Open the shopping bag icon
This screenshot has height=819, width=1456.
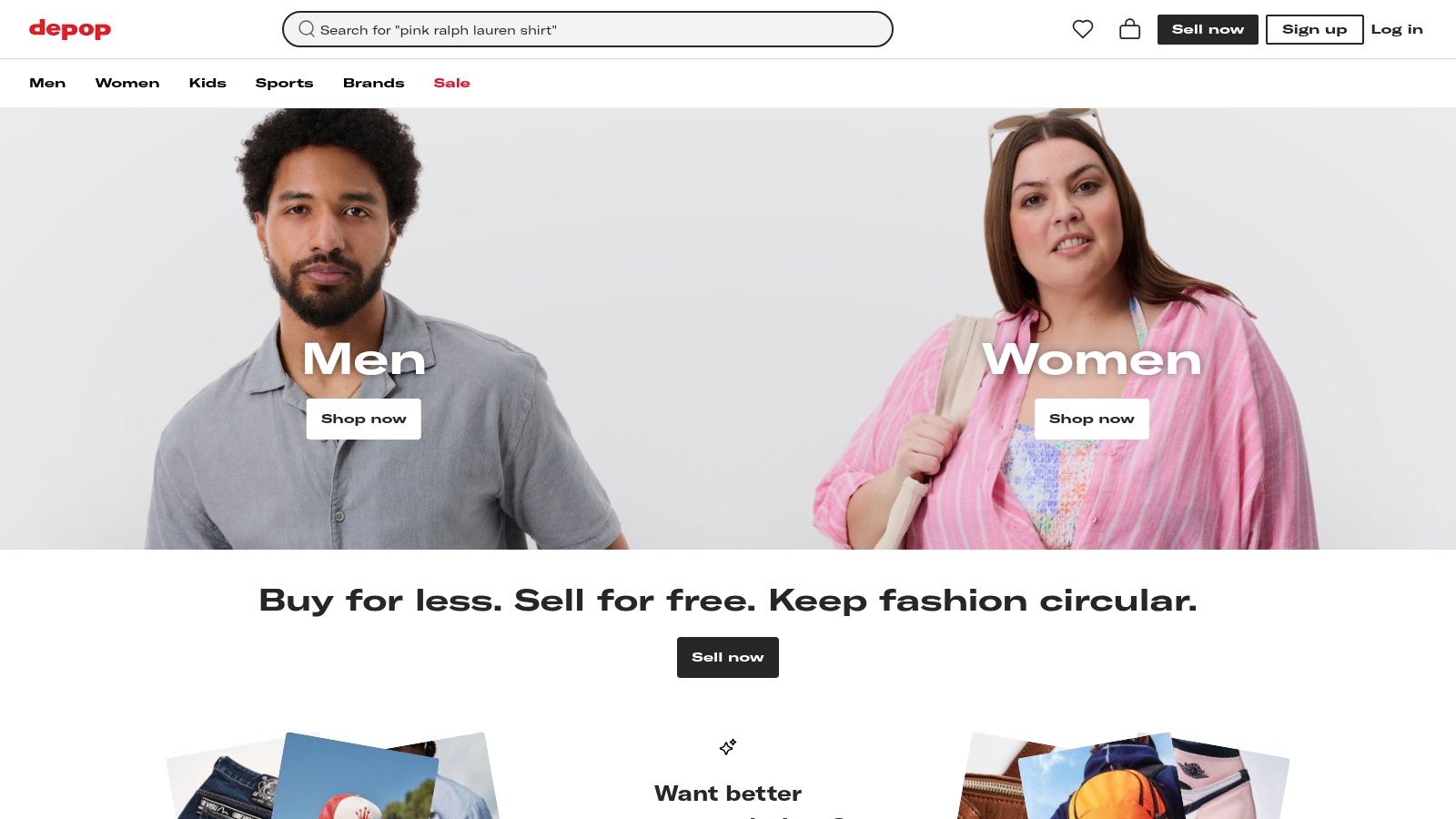coord(1129,29)
